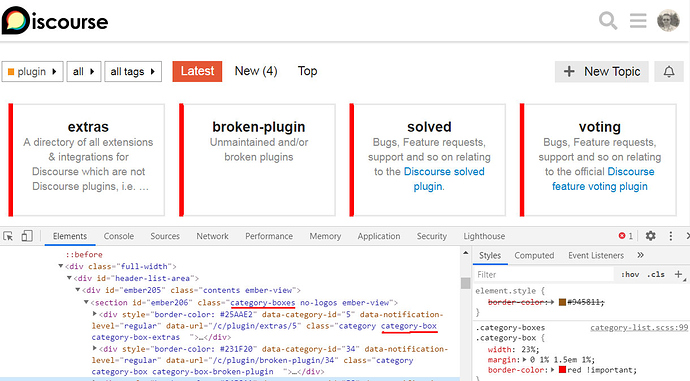Click the Discourse logo
This screenshot has height=381, width=690.
tap(55, 21)
